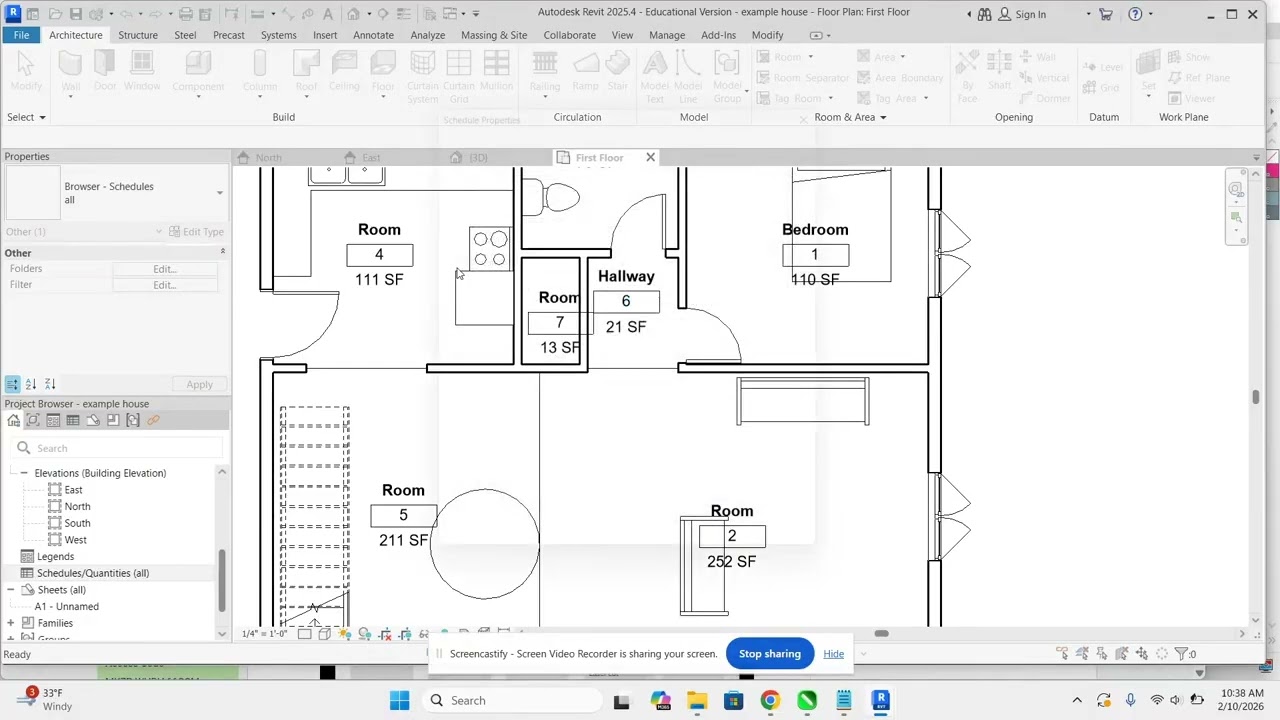
Task: Click the Project Browser Search field
Action: pos(118,448)
